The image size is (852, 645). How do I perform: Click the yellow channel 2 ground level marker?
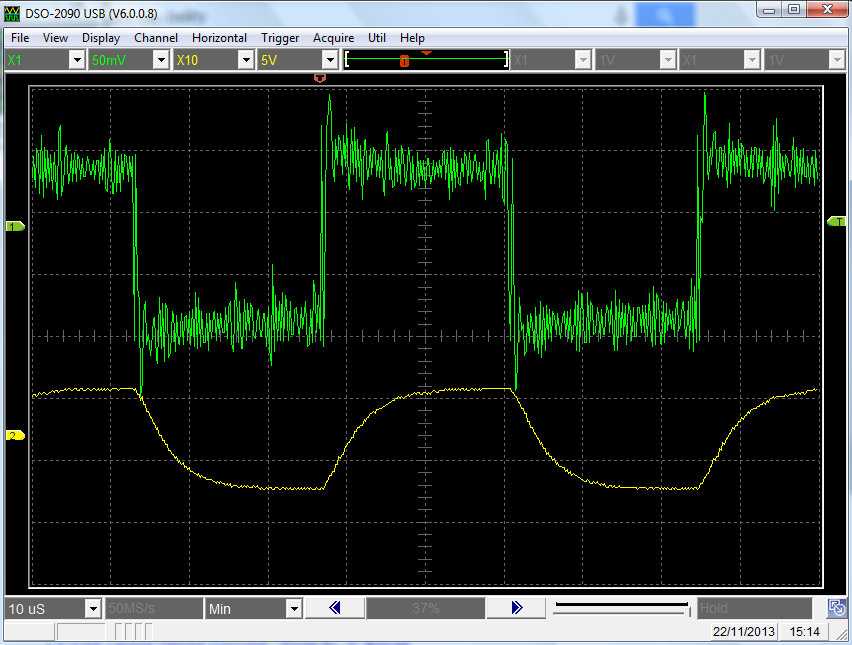click(15, 436)
